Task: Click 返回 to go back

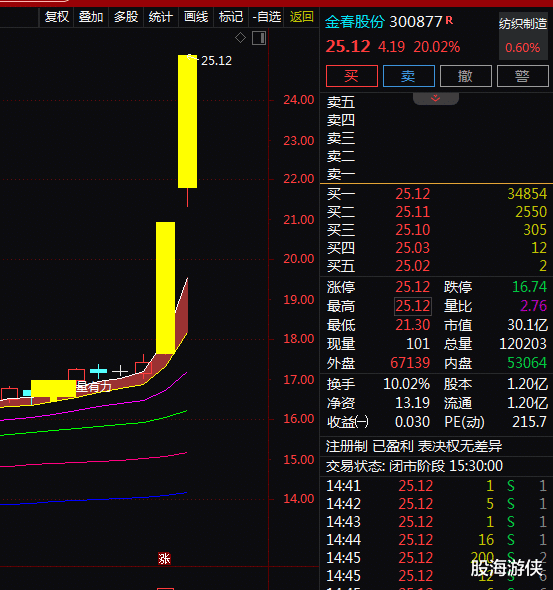Action: point(301,17)
